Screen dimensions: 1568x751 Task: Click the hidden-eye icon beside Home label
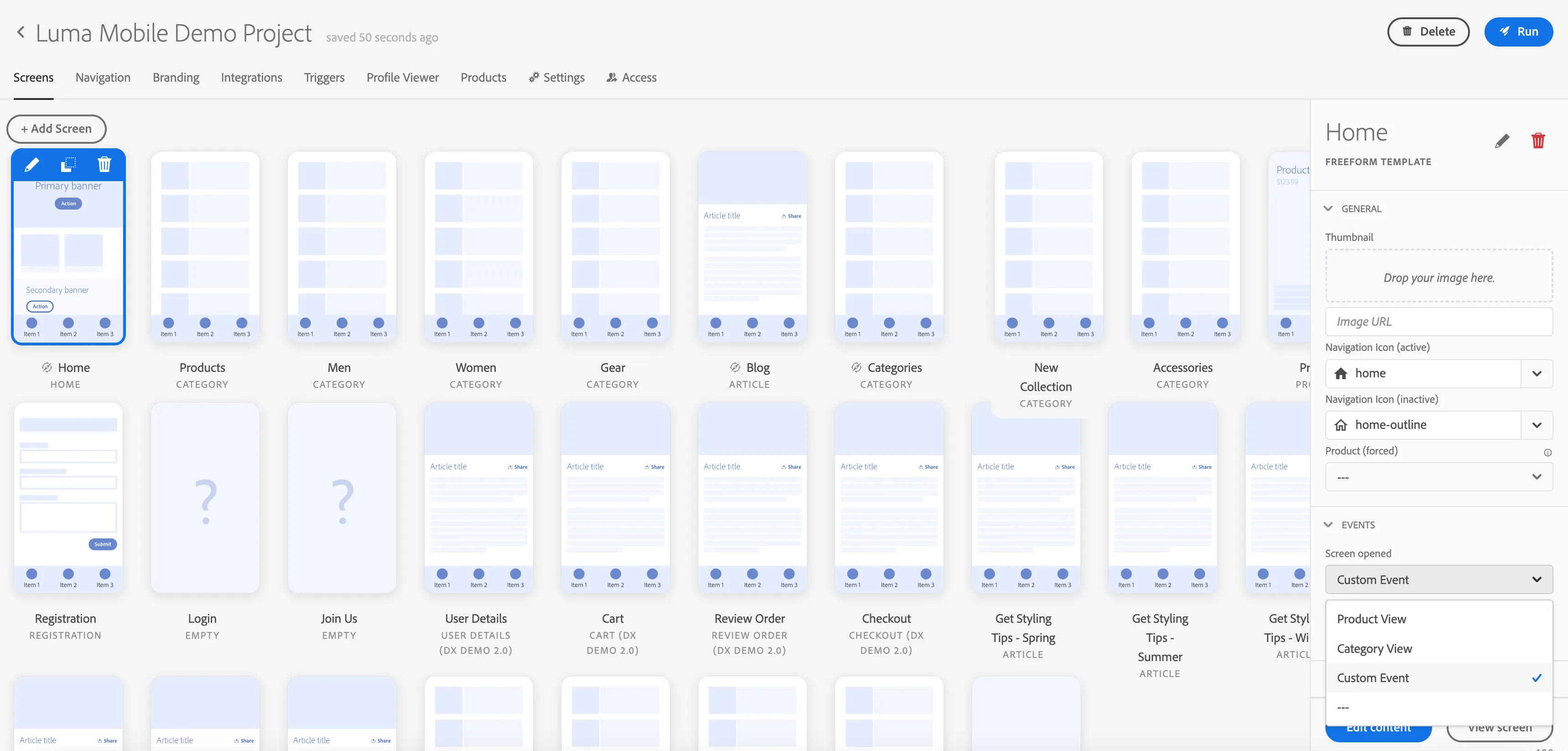(46, 367)
